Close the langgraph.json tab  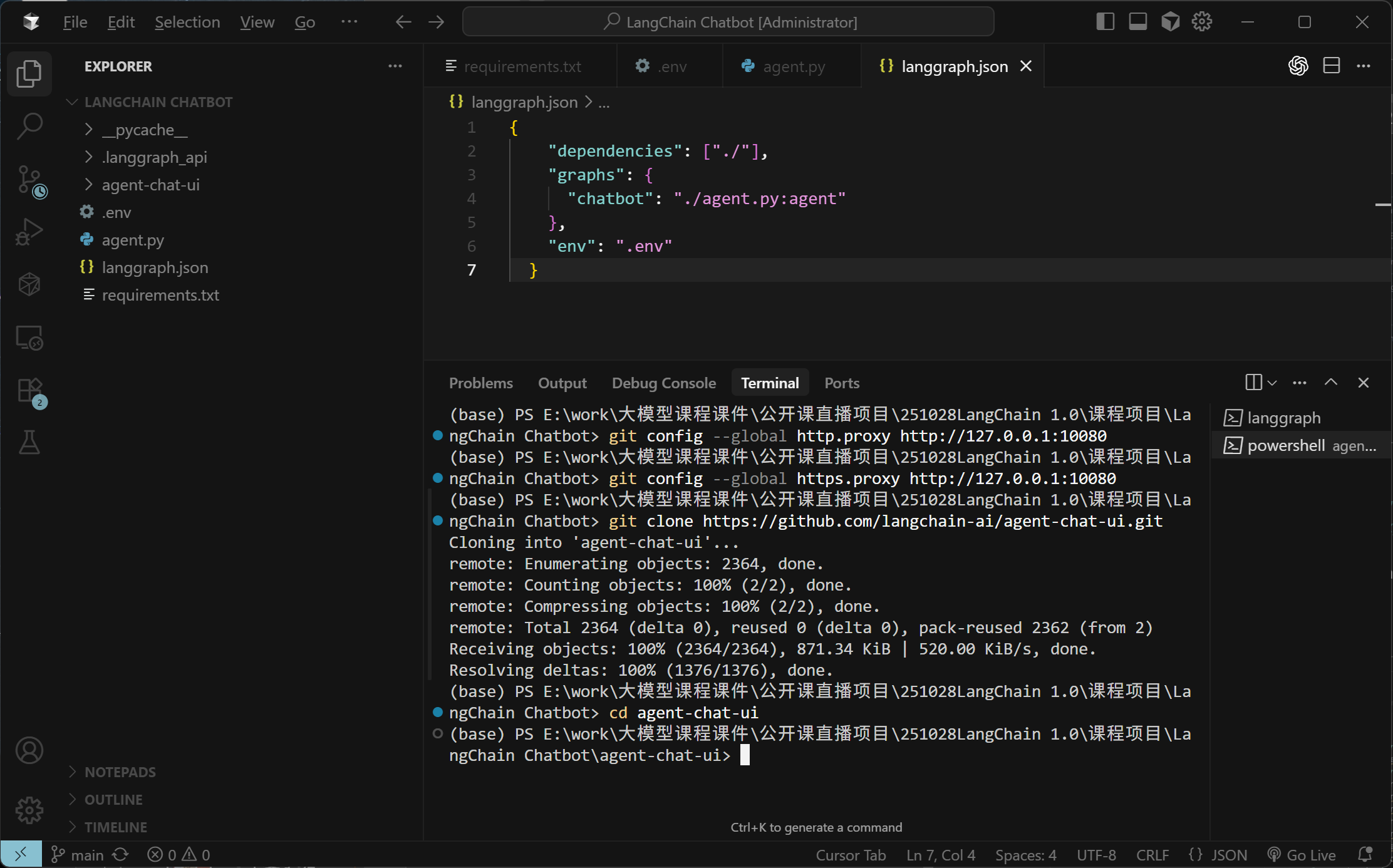click(x=1026, y=66)
